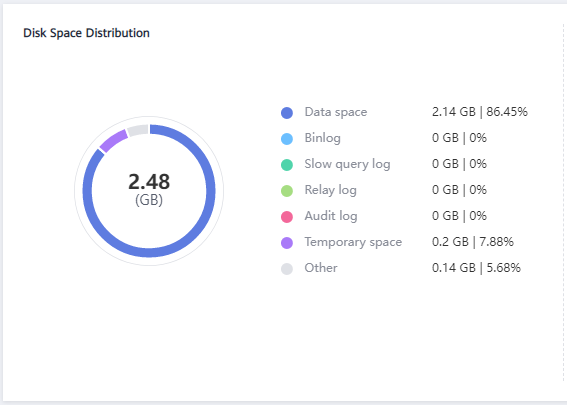Viewport: 567px width, 405px height.
Task: Click the 2.14 GB | 86.45% value
Action: click(480, 112)
